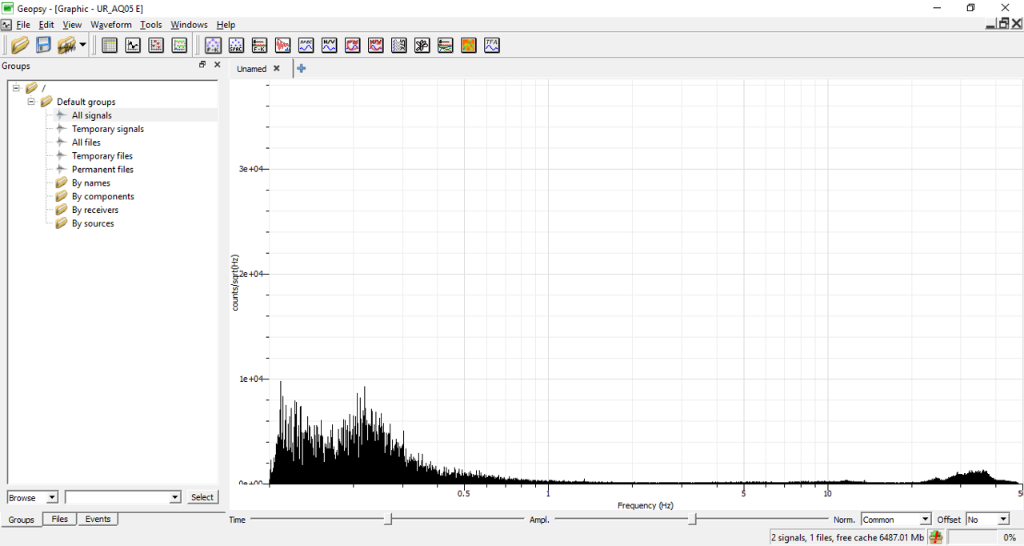Open the table view tool icon
Image resolution: width=1024 pixels, height=546 pixels.
point(110,45)
